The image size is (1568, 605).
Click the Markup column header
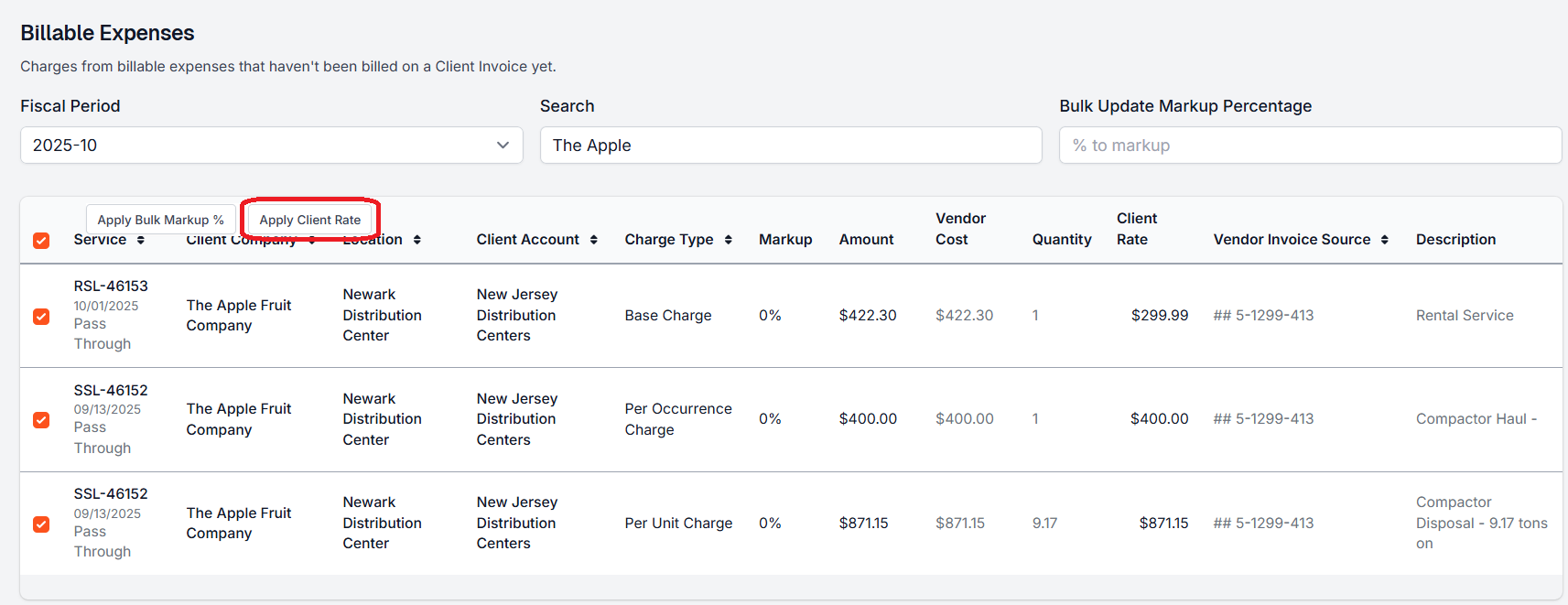point(785,240)
